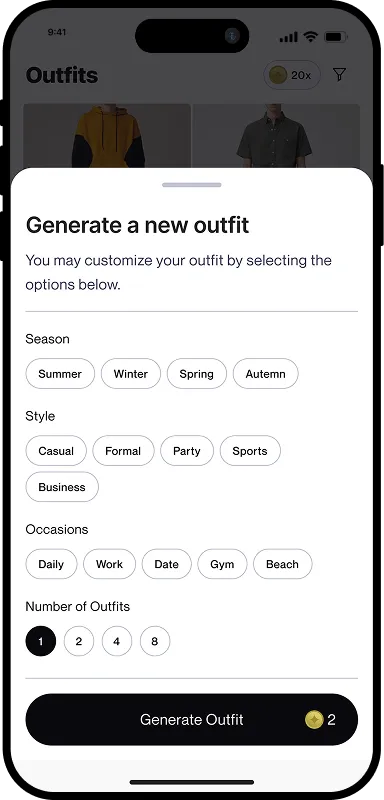Image resolution: width=384 pixels, height=800 pixels.
Task: Choose 4 as number of outfits
Action: (x=117, y=641)
